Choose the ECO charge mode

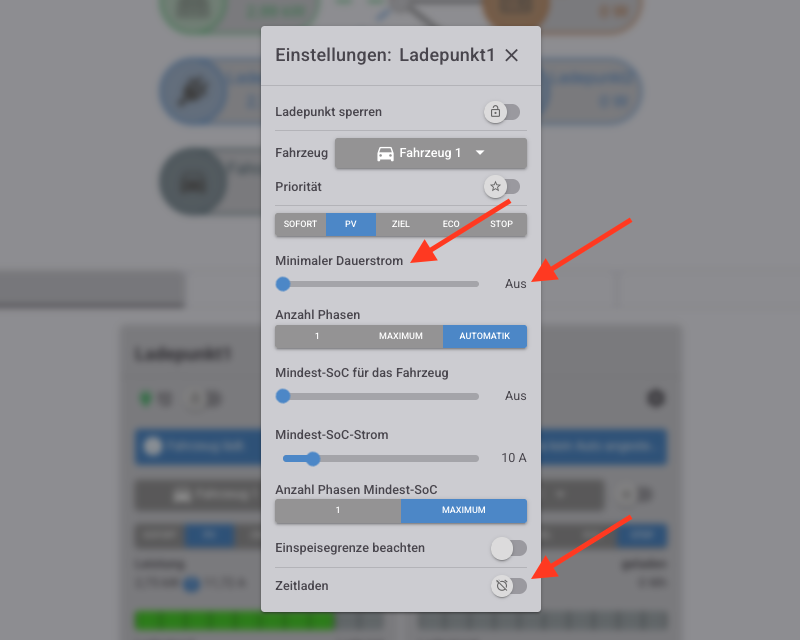coord(451,224)
